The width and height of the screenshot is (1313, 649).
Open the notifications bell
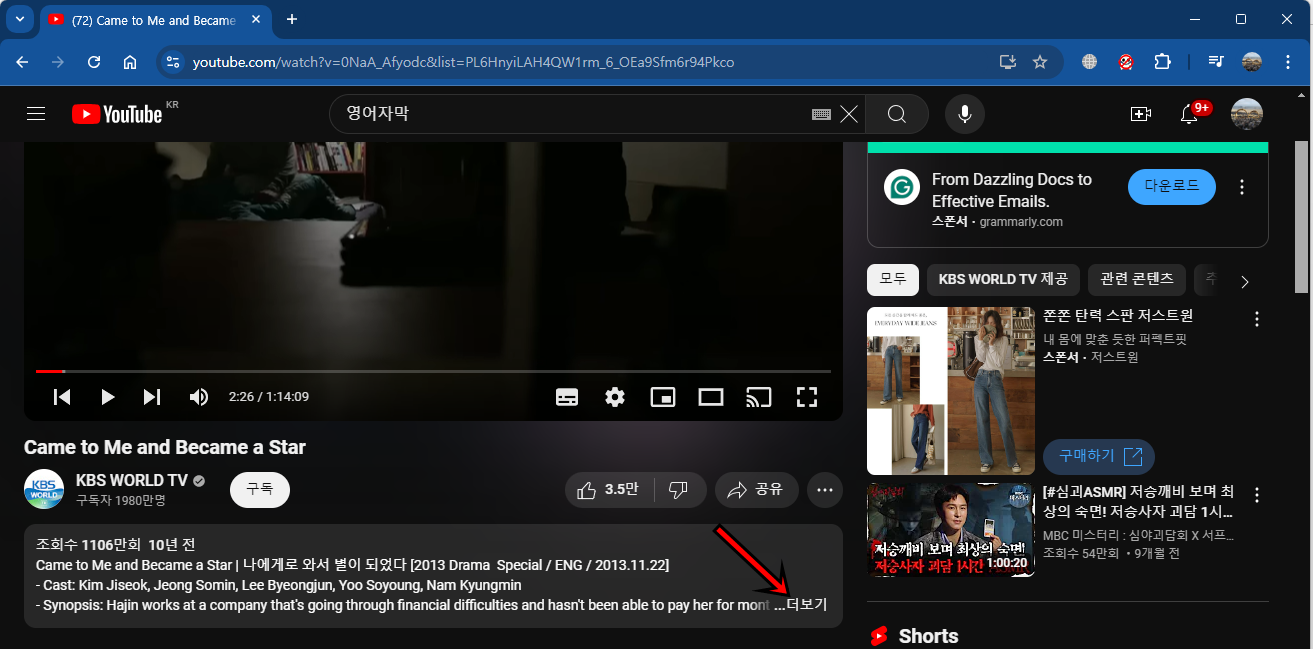1189,114
